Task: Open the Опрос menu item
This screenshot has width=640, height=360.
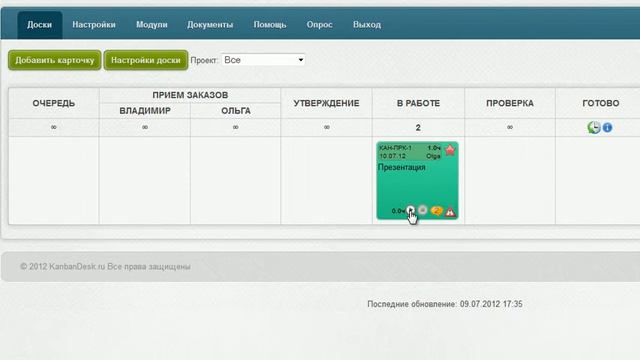Action: (320, 25)
